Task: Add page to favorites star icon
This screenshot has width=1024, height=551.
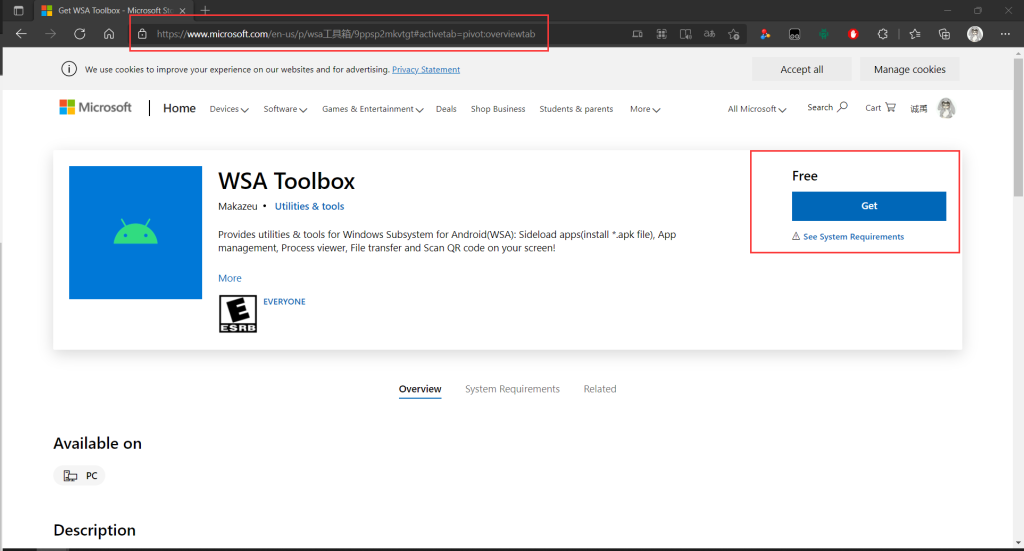Action: [735, 34]
